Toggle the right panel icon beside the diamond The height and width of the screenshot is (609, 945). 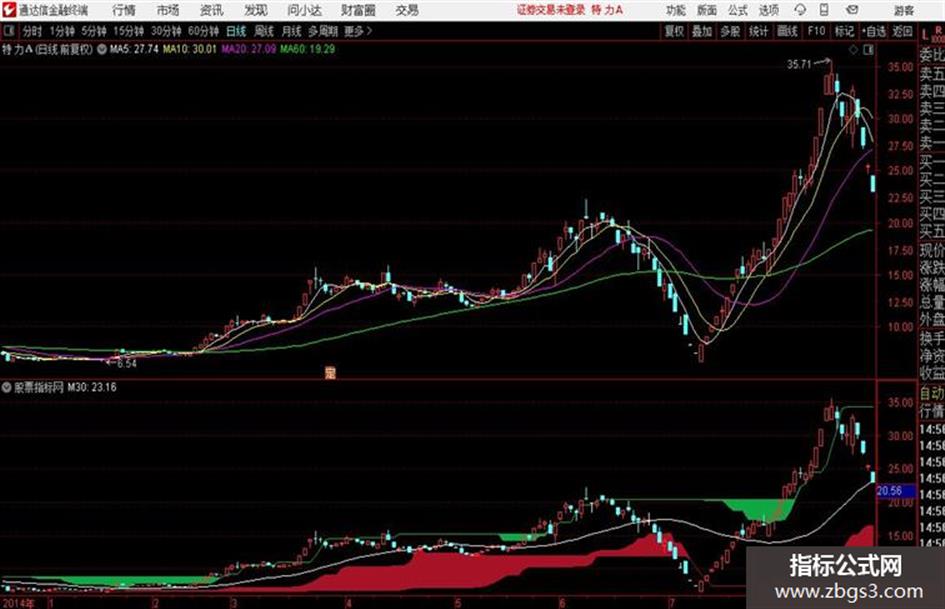pyautogui.click(x=868, y=50)
